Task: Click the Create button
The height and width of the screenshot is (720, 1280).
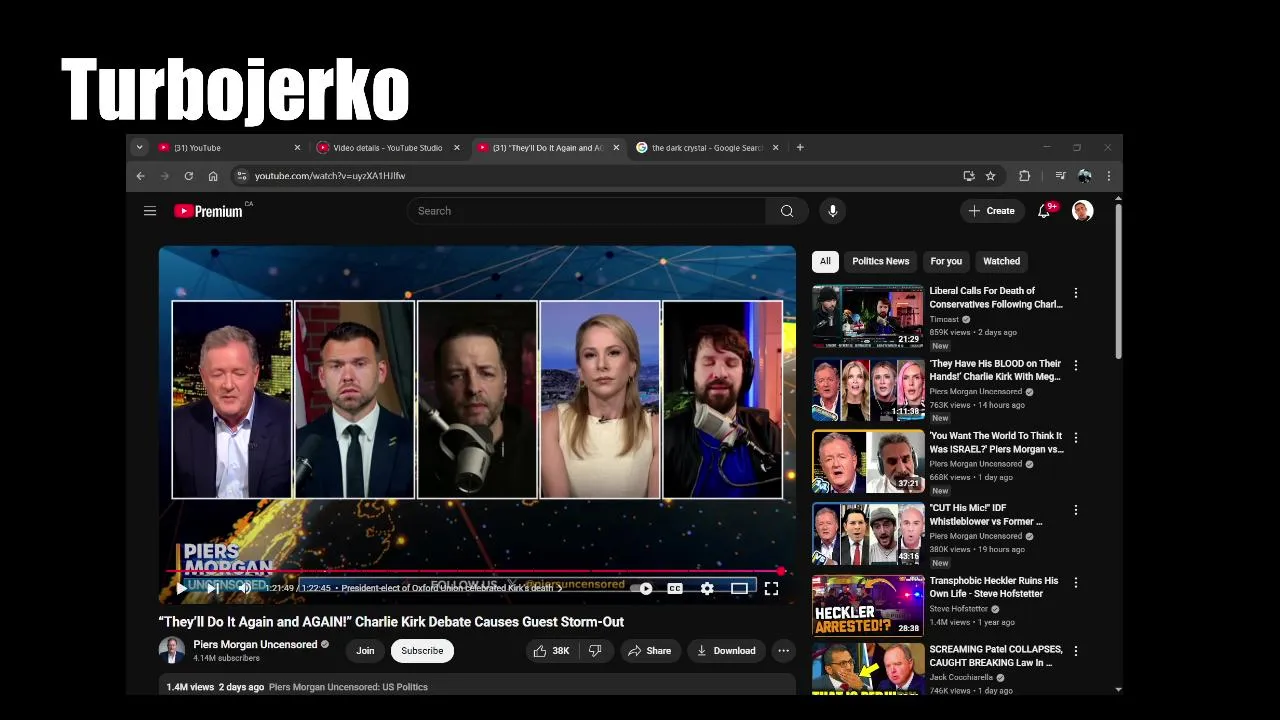Action: (x=991, y=211)
